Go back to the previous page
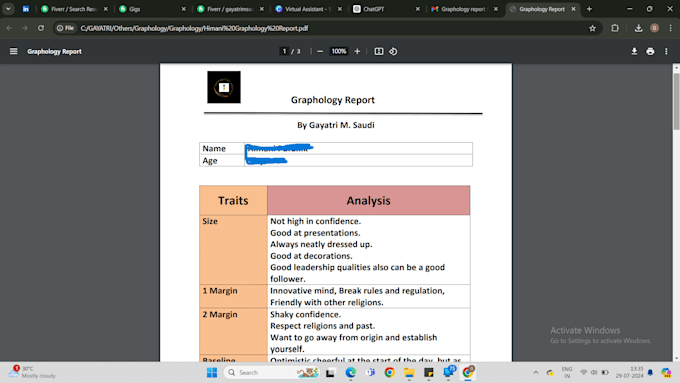Viewport: 680px width, 383px height. [9, 28]
